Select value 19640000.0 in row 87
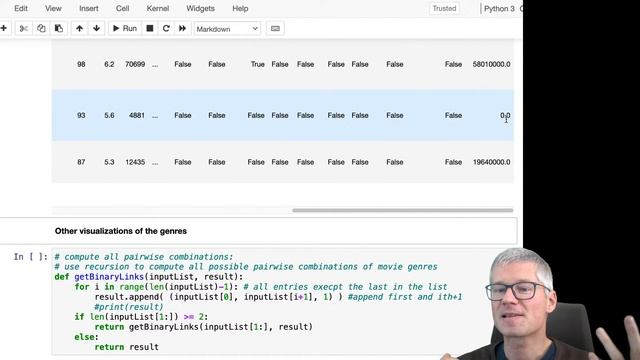This screenshot has width=640, height=360. [x=491, y=162]
